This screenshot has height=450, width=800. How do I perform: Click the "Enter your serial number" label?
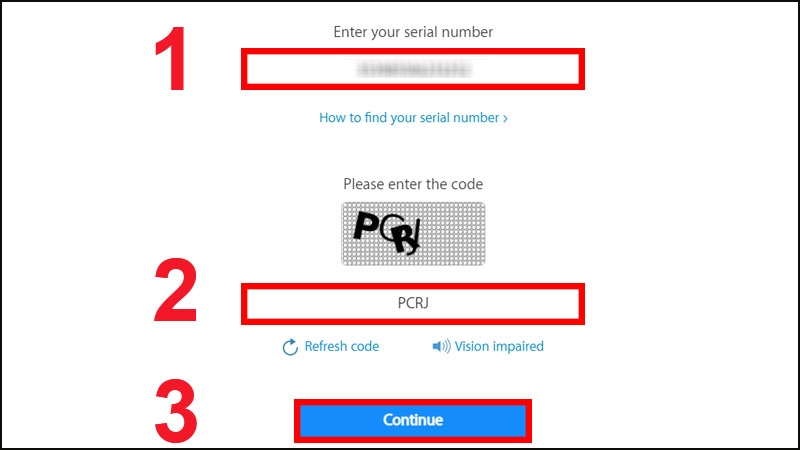tap(412, 32)
